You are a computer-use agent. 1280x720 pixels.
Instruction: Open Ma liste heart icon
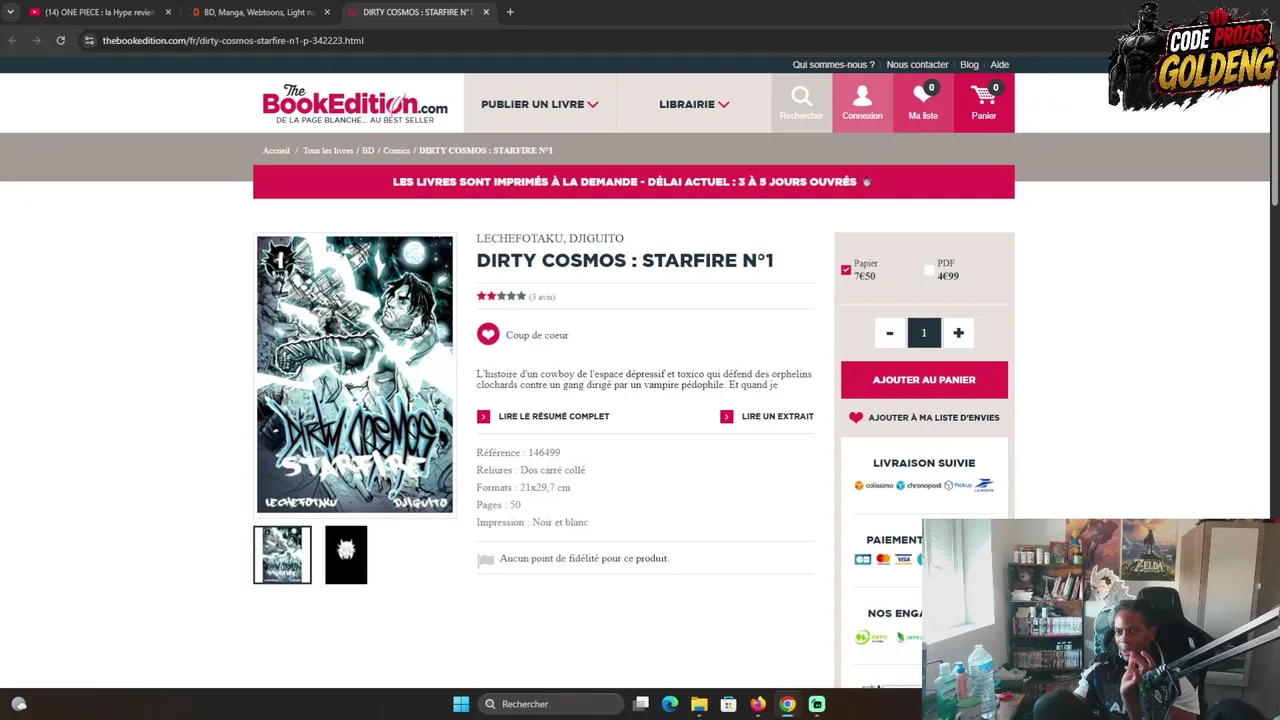(923, 103)
